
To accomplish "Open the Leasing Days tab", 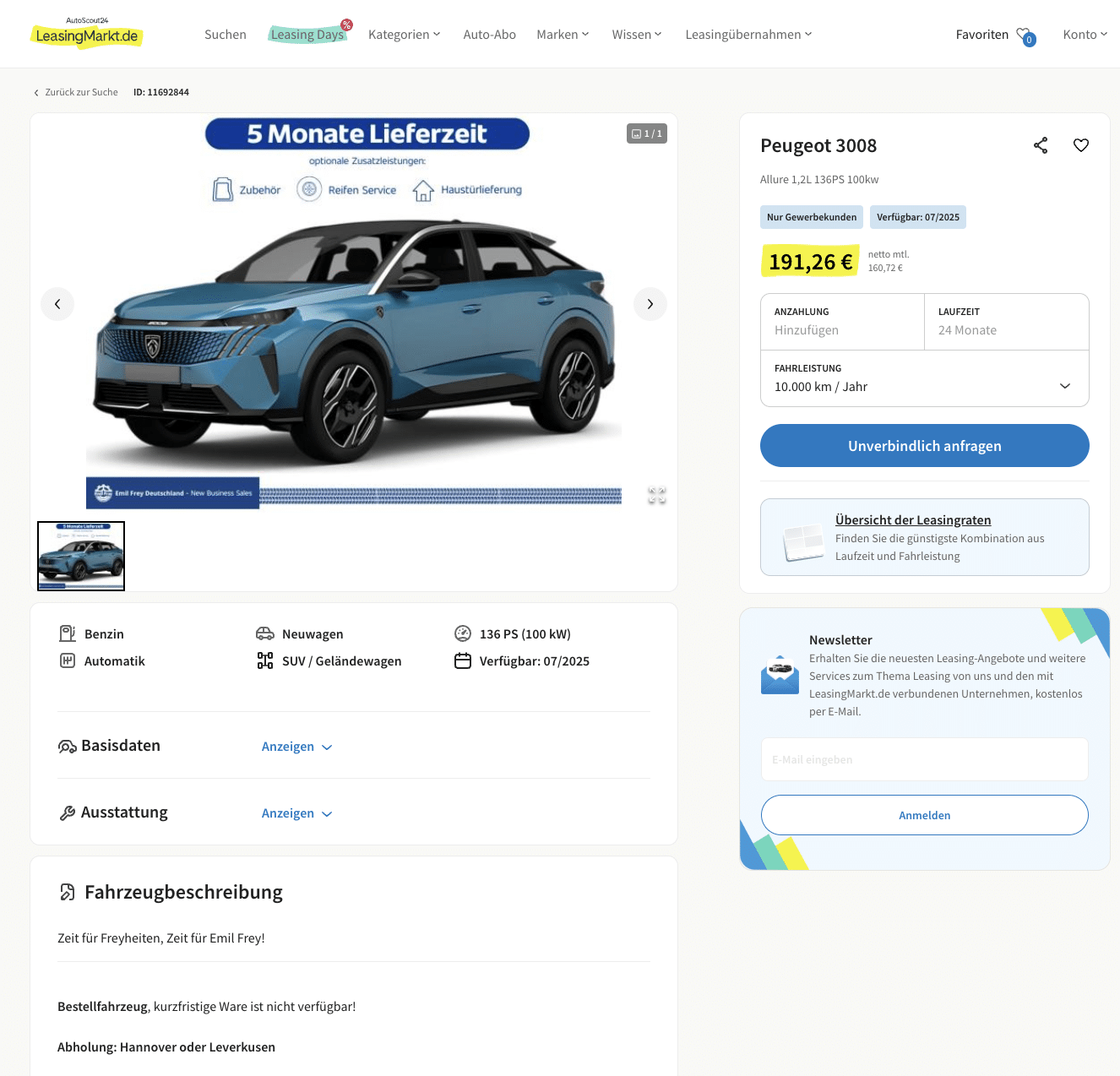I will 307,35.
